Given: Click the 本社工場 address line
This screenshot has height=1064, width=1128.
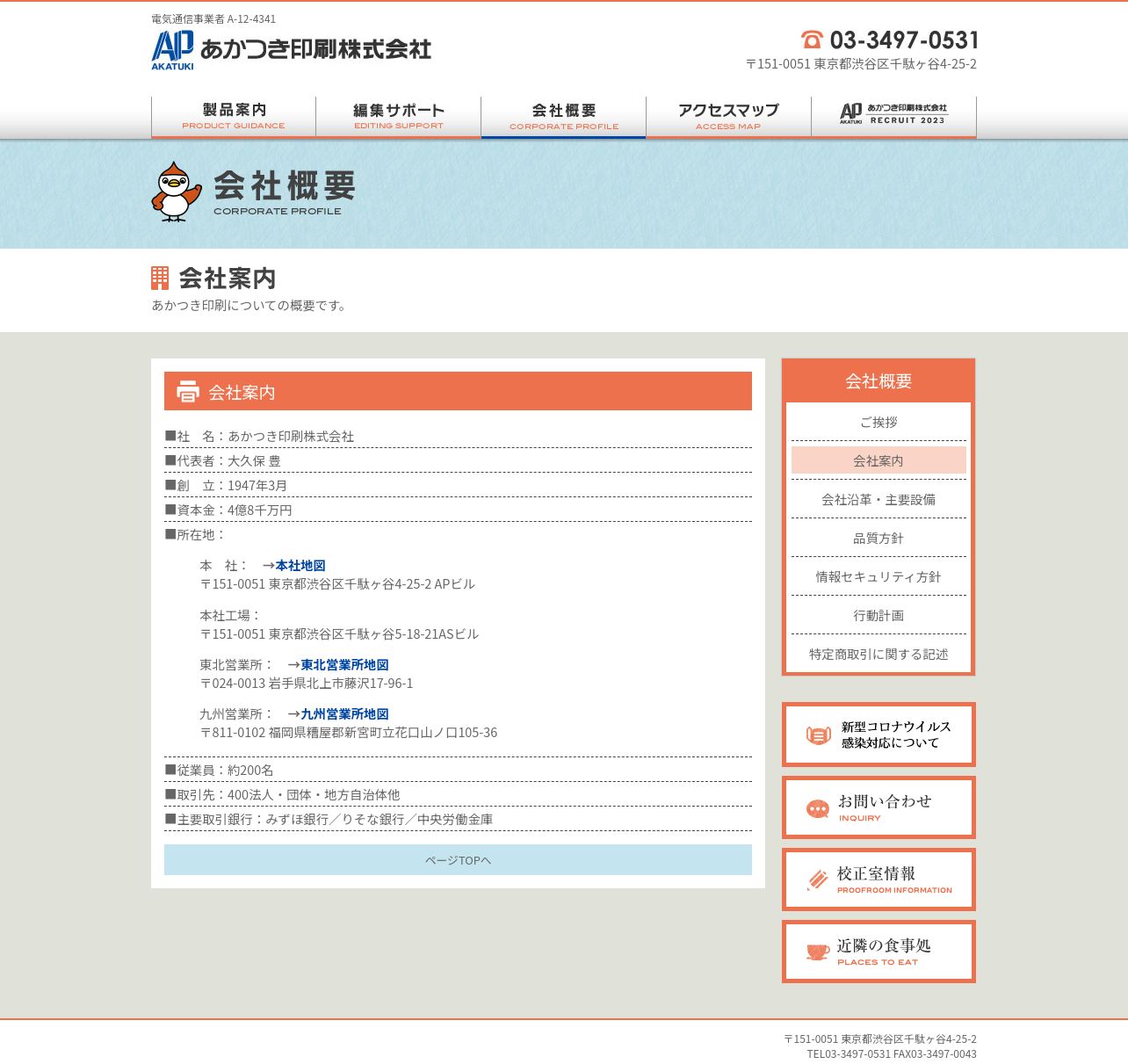Looking at the screenshot, I should click(x=339, y=633).
